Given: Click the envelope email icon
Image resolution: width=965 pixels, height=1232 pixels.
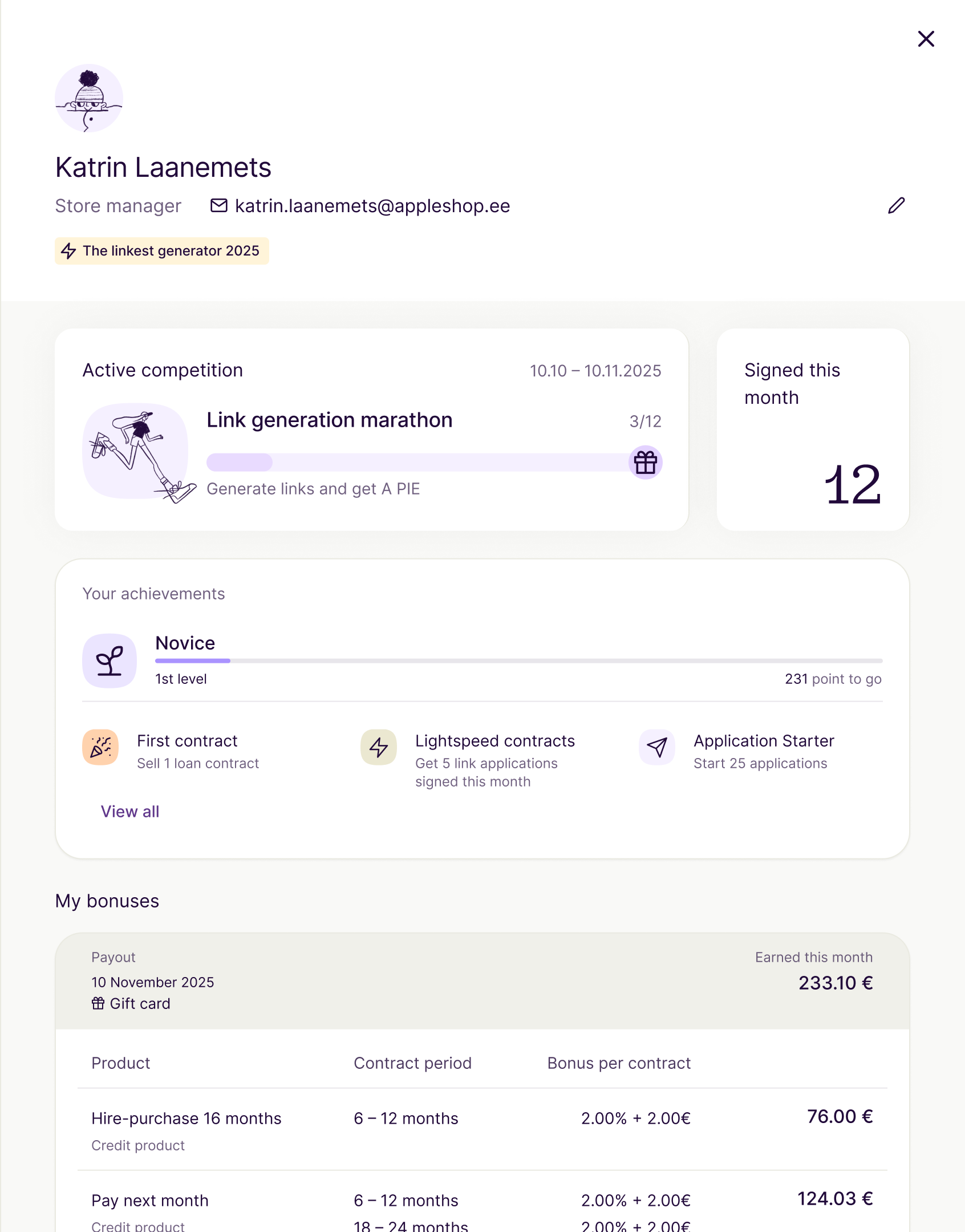Looking at the screenshot, I should [219, 205].
